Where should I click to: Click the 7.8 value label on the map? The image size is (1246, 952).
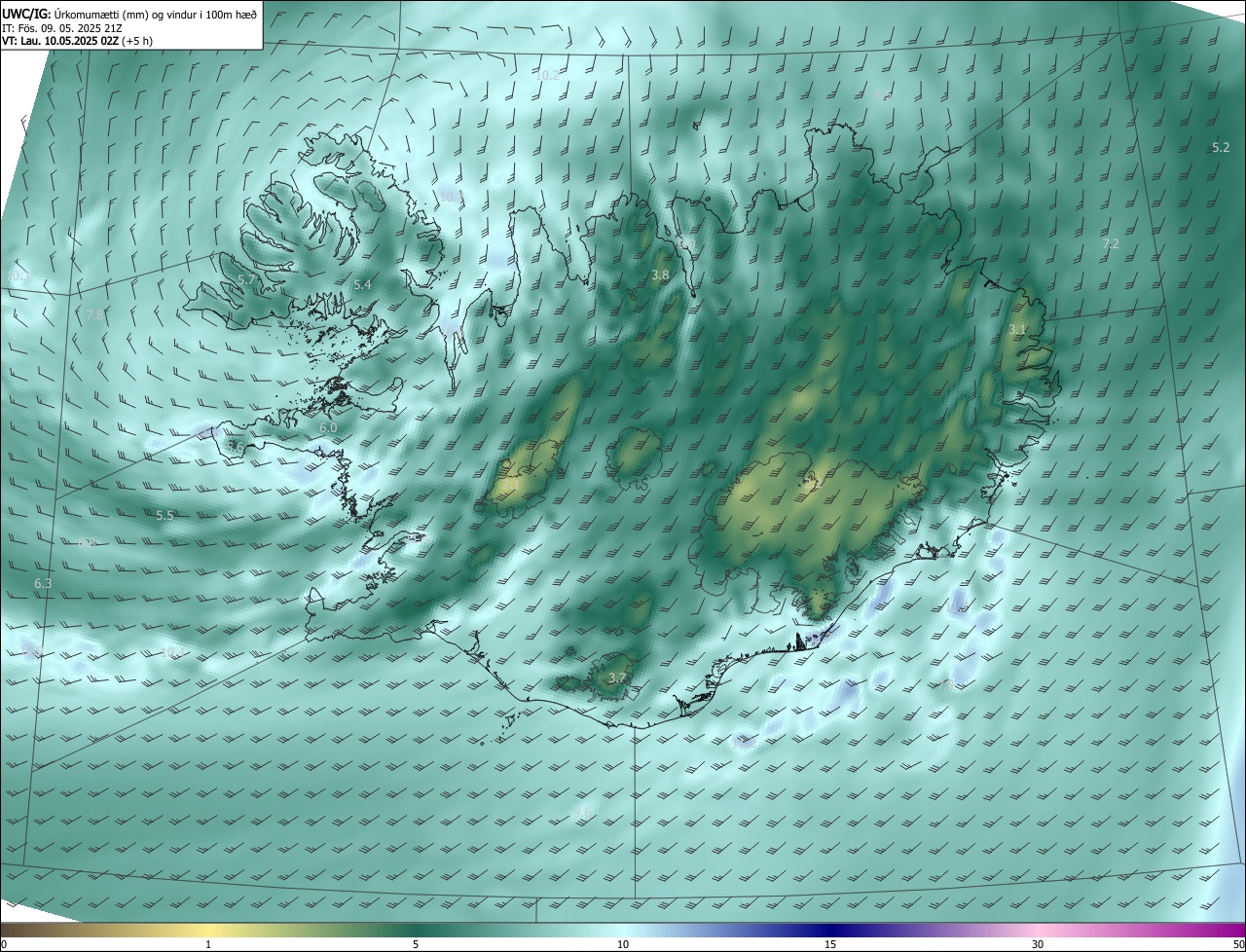pyautogui.click(x=94, y=315)
